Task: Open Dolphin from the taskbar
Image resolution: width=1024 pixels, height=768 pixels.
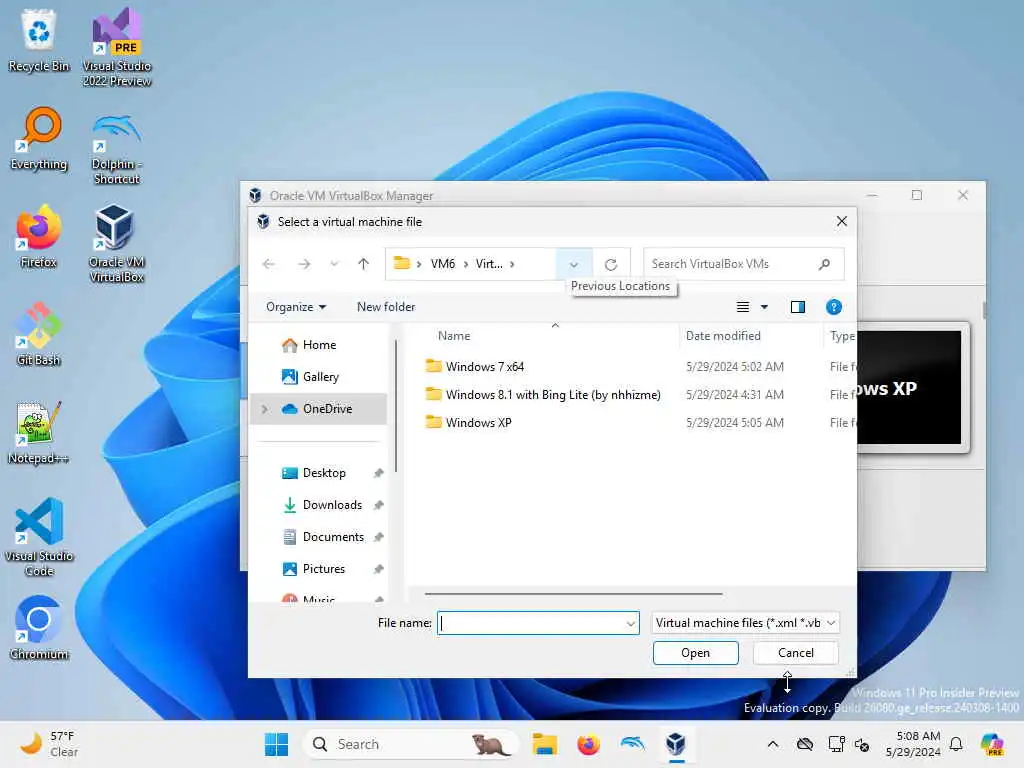Action: (x=632, y=744)
